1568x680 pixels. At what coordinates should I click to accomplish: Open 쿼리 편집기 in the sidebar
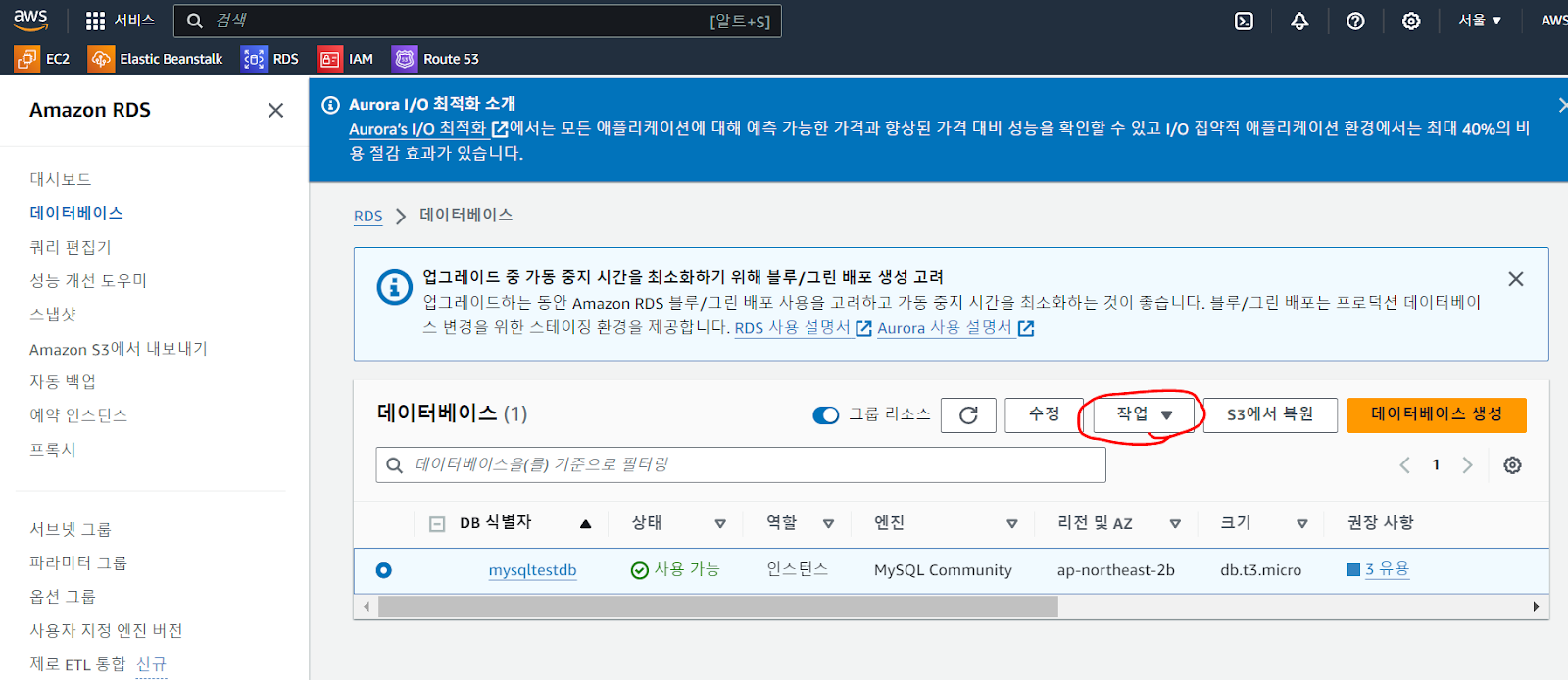pyautogui.click(x=71, y=247)
